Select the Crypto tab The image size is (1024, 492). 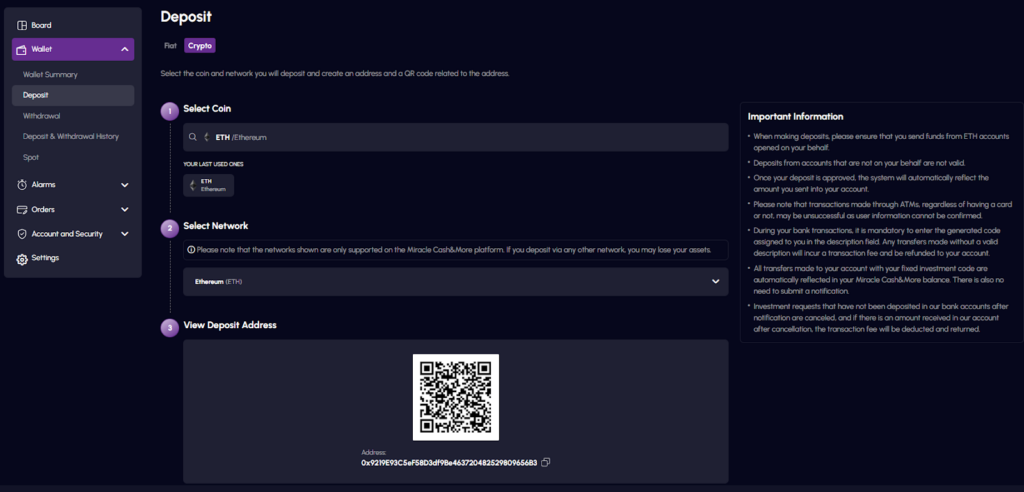200,46
